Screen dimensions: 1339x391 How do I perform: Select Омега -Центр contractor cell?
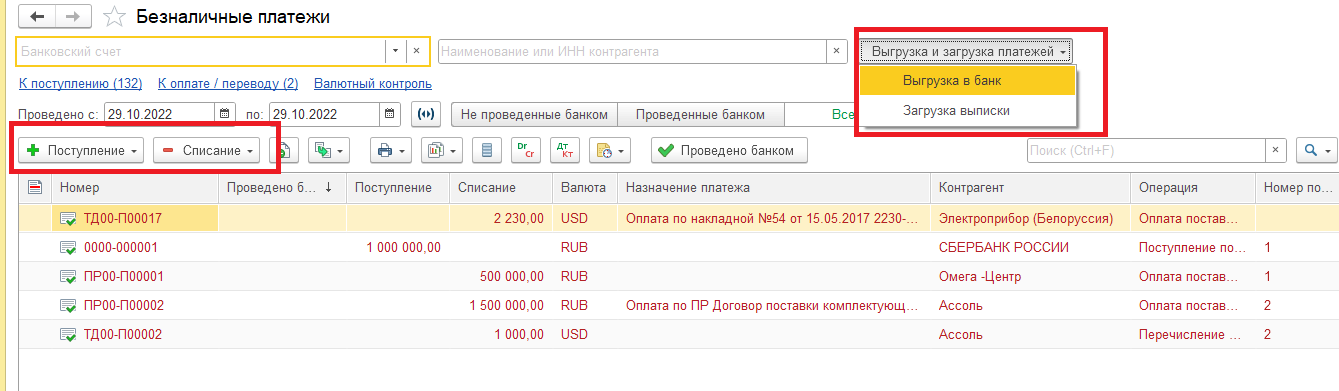pyautogui.click(x=1030, y=276)
